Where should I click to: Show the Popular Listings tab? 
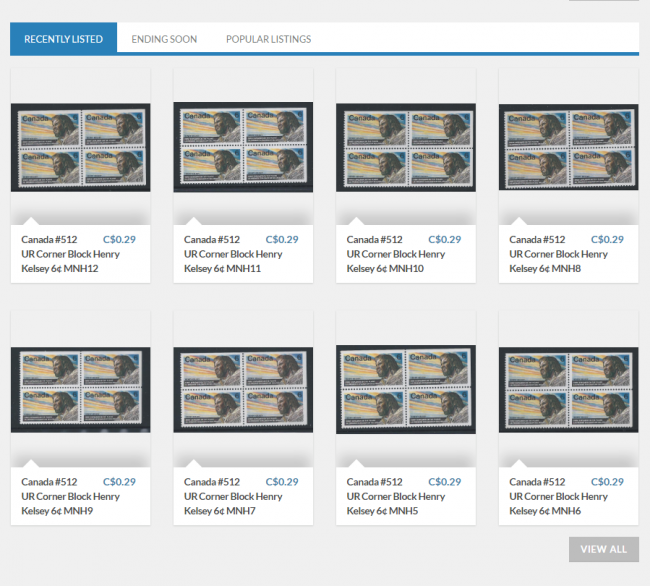269,39
